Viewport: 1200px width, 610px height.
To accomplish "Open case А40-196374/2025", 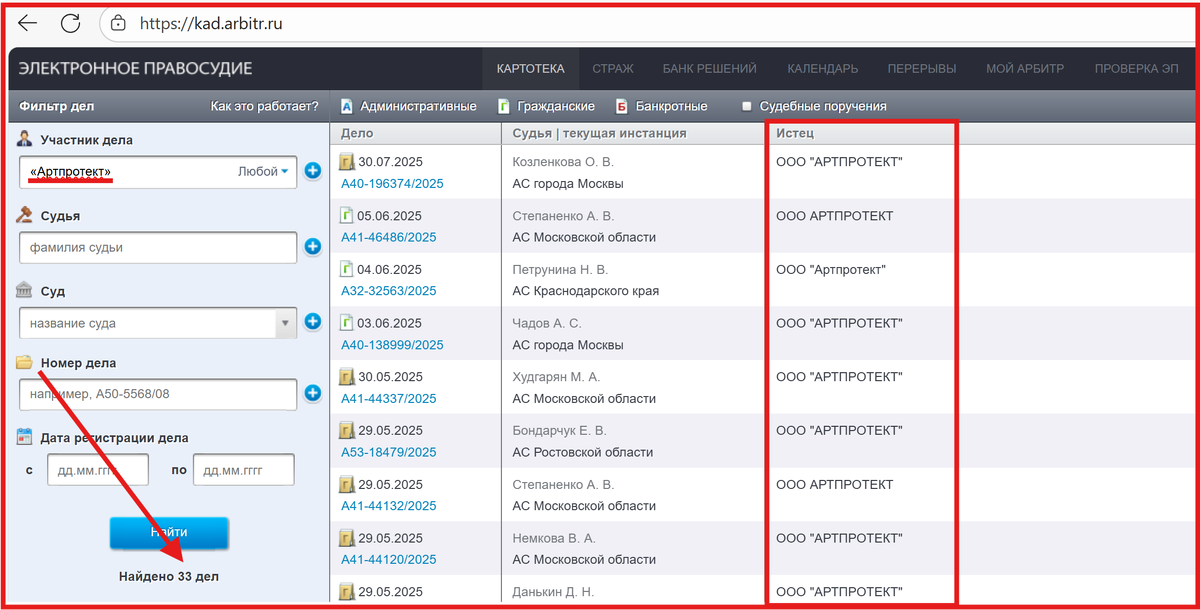I will click(x=392, y=184).
